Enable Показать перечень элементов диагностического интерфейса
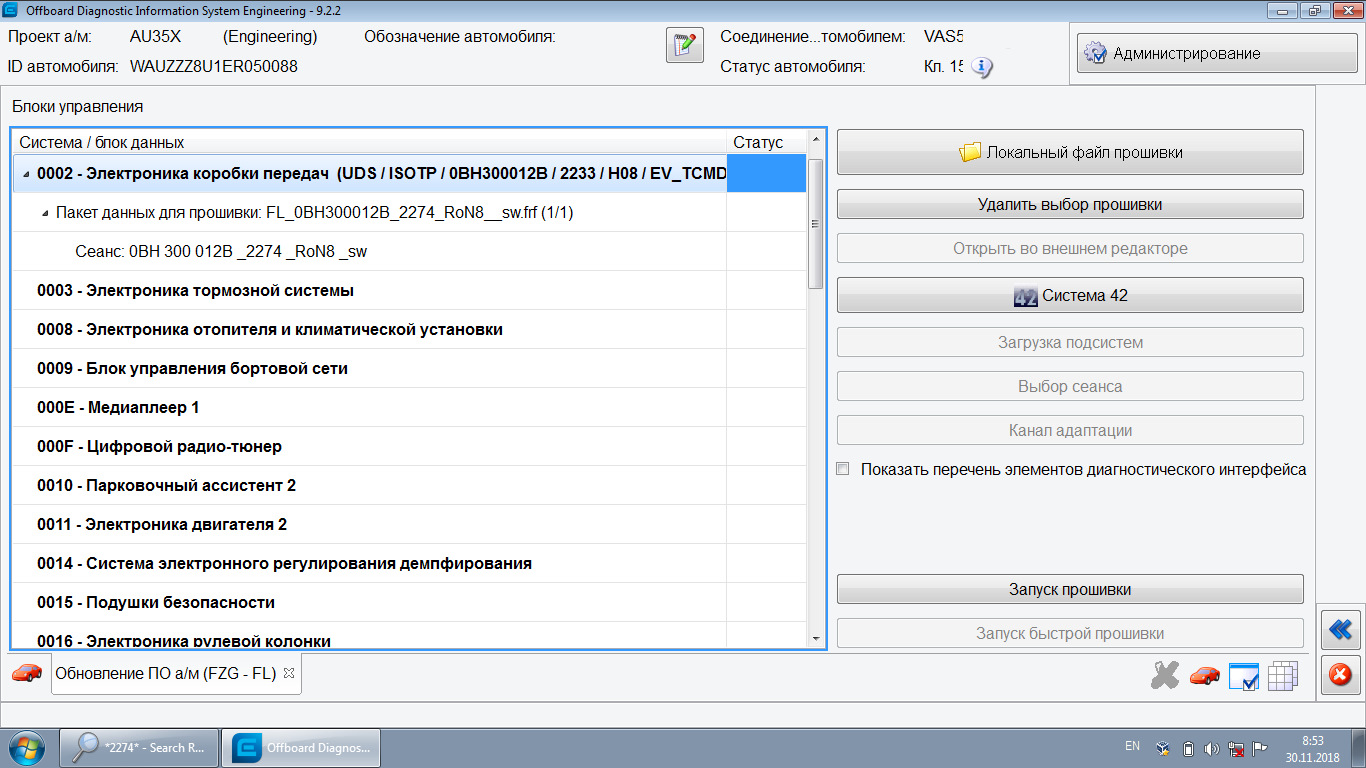This screenshot has width=1366, height=768. click(843, 467)
